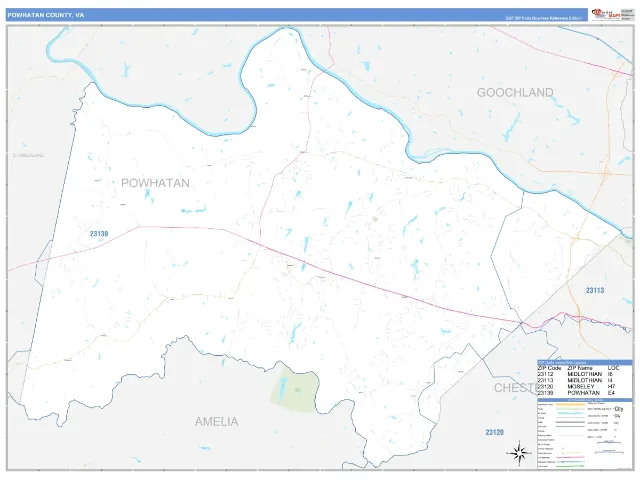640x480 pixels.
Task: Click the large POWHATAN county label
Action: (155, 183)
